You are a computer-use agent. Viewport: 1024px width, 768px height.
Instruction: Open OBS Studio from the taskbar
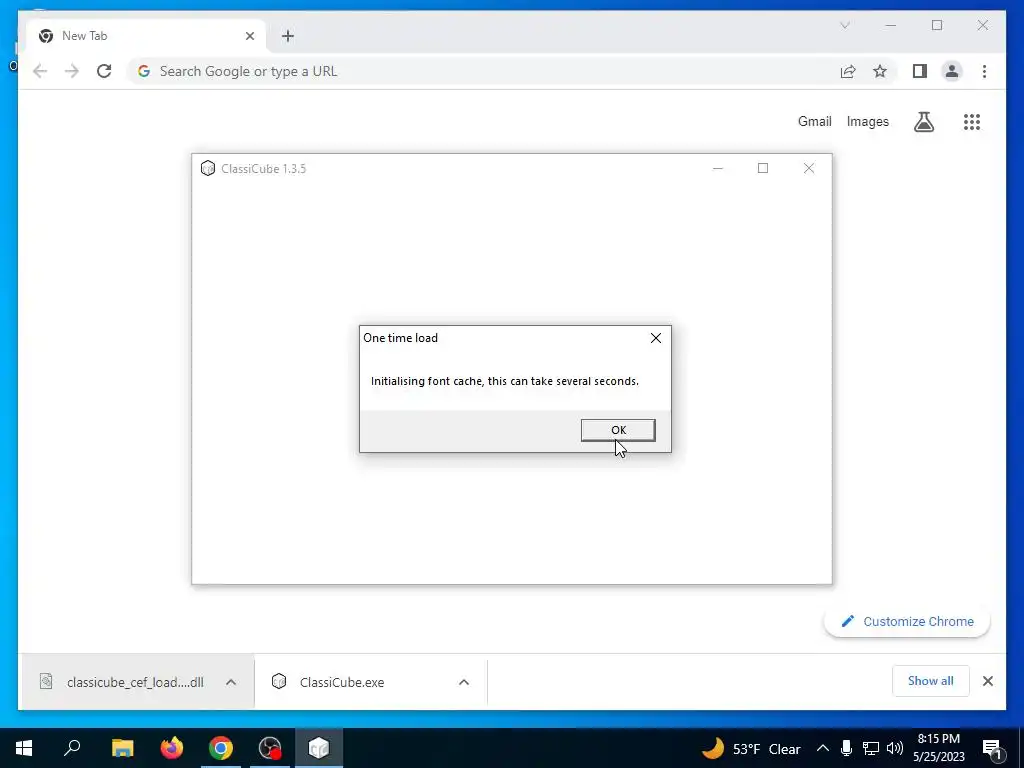[x=270, y=748]
